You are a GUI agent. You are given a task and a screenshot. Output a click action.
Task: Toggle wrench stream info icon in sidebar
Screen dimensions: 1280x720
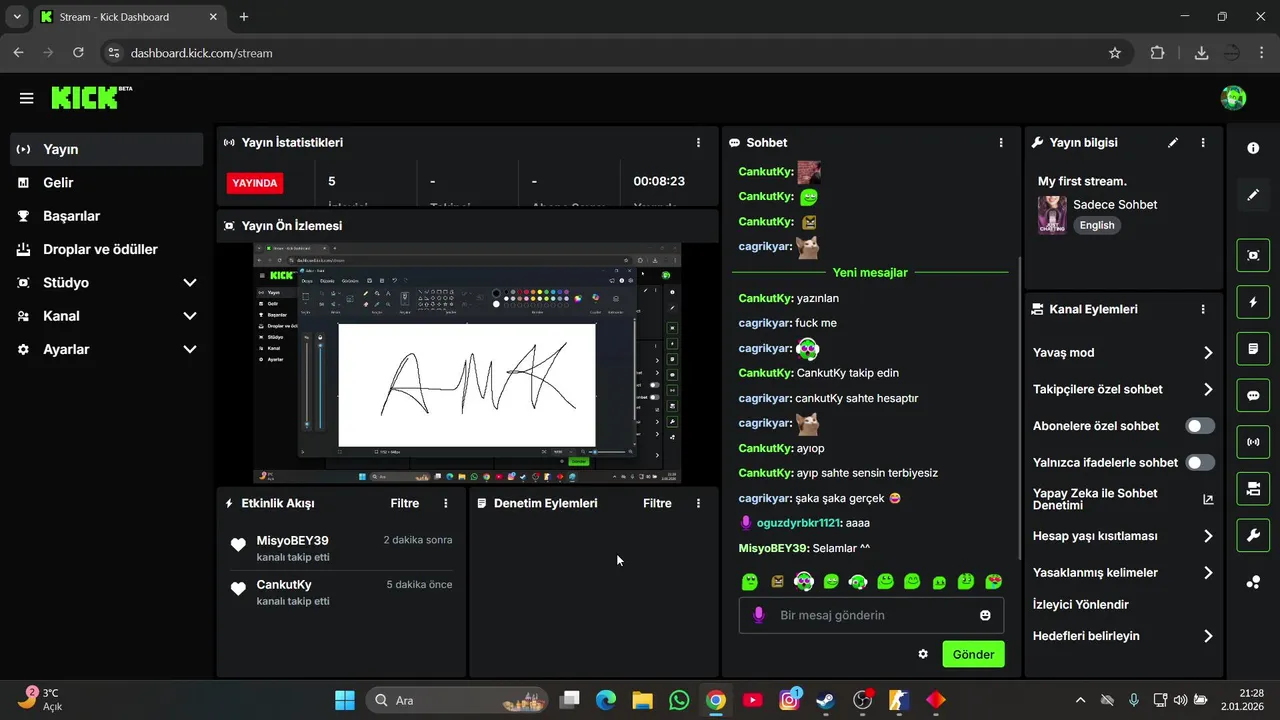coord(1253,536)
